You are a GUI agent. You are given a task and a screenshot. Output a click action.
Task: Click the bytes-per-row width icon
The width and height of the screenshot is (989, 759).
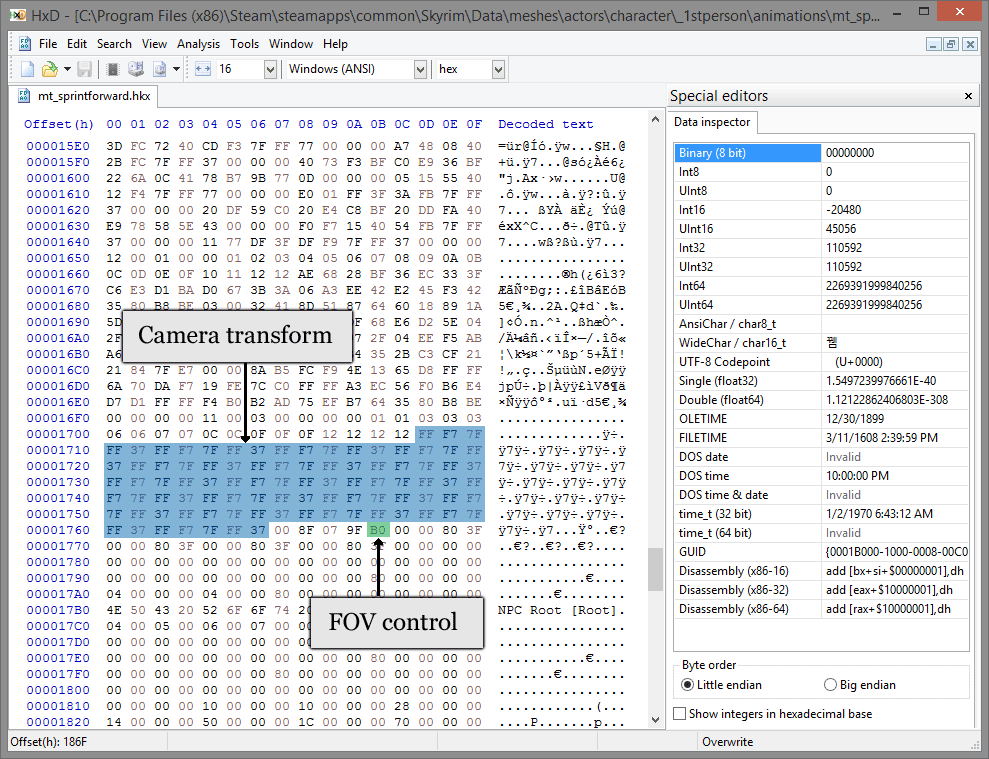click(x=202, y=69)
